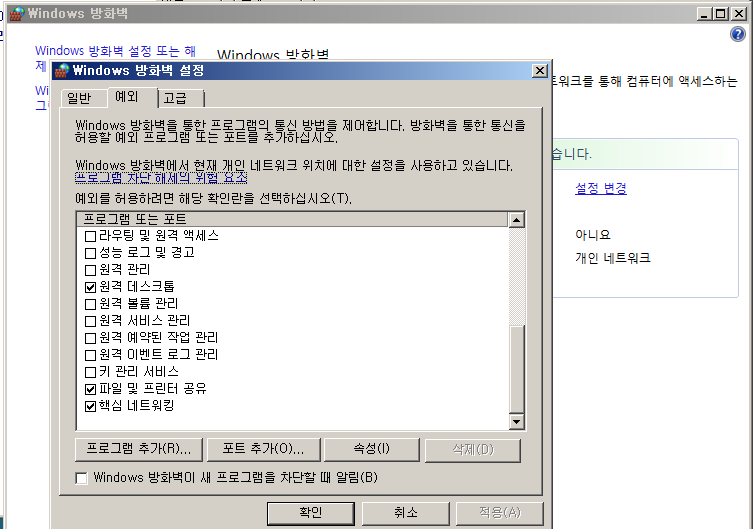753x529 pixels.
Task: Uncheck 원격 데스크톱 exception
Action: point(90,287)
